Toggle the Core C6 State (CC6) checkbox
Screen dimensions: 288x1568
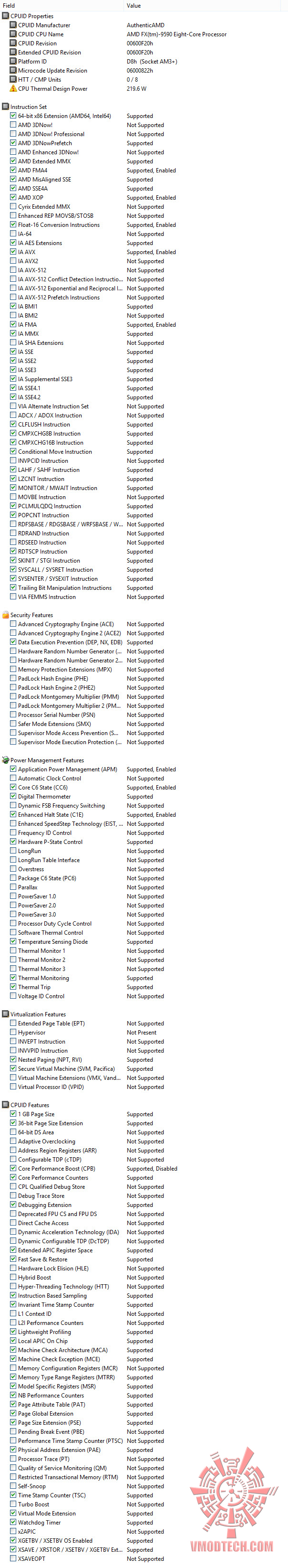click(x=13, y=788)
